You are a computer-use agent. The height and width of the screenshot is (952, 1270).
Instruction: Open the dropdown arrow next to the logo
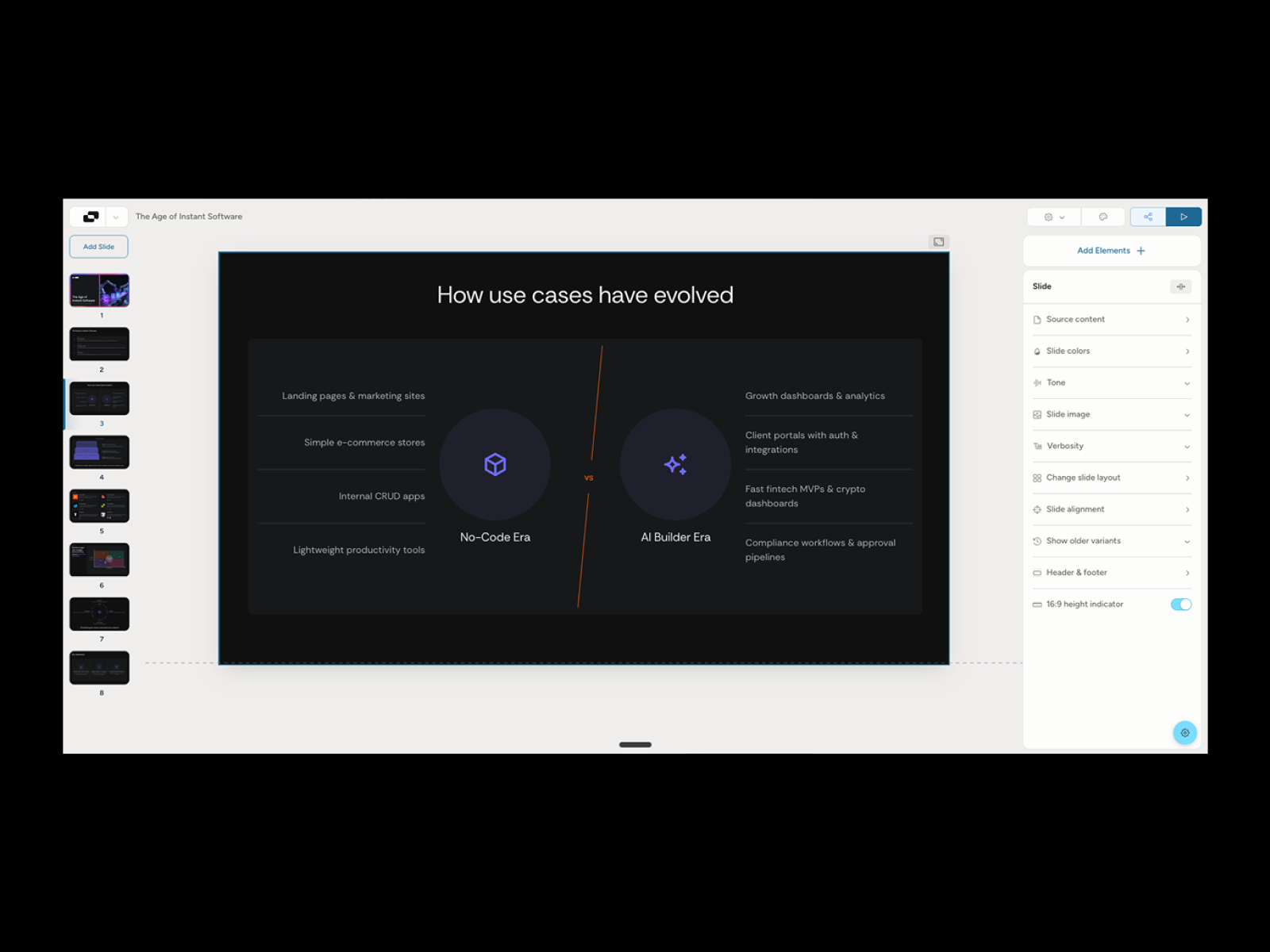pyautogui.click(x=115, y=217)
